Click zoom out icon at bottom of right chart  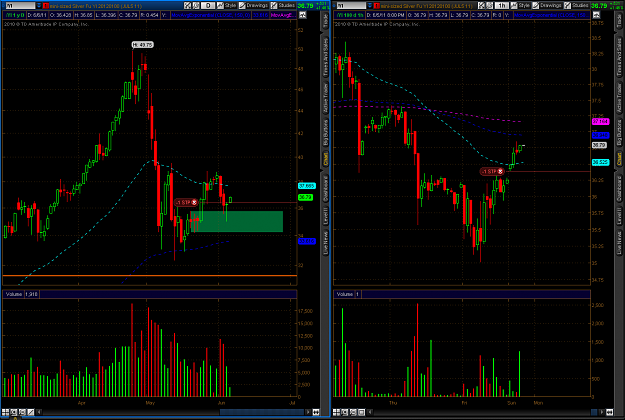(353, 412)
